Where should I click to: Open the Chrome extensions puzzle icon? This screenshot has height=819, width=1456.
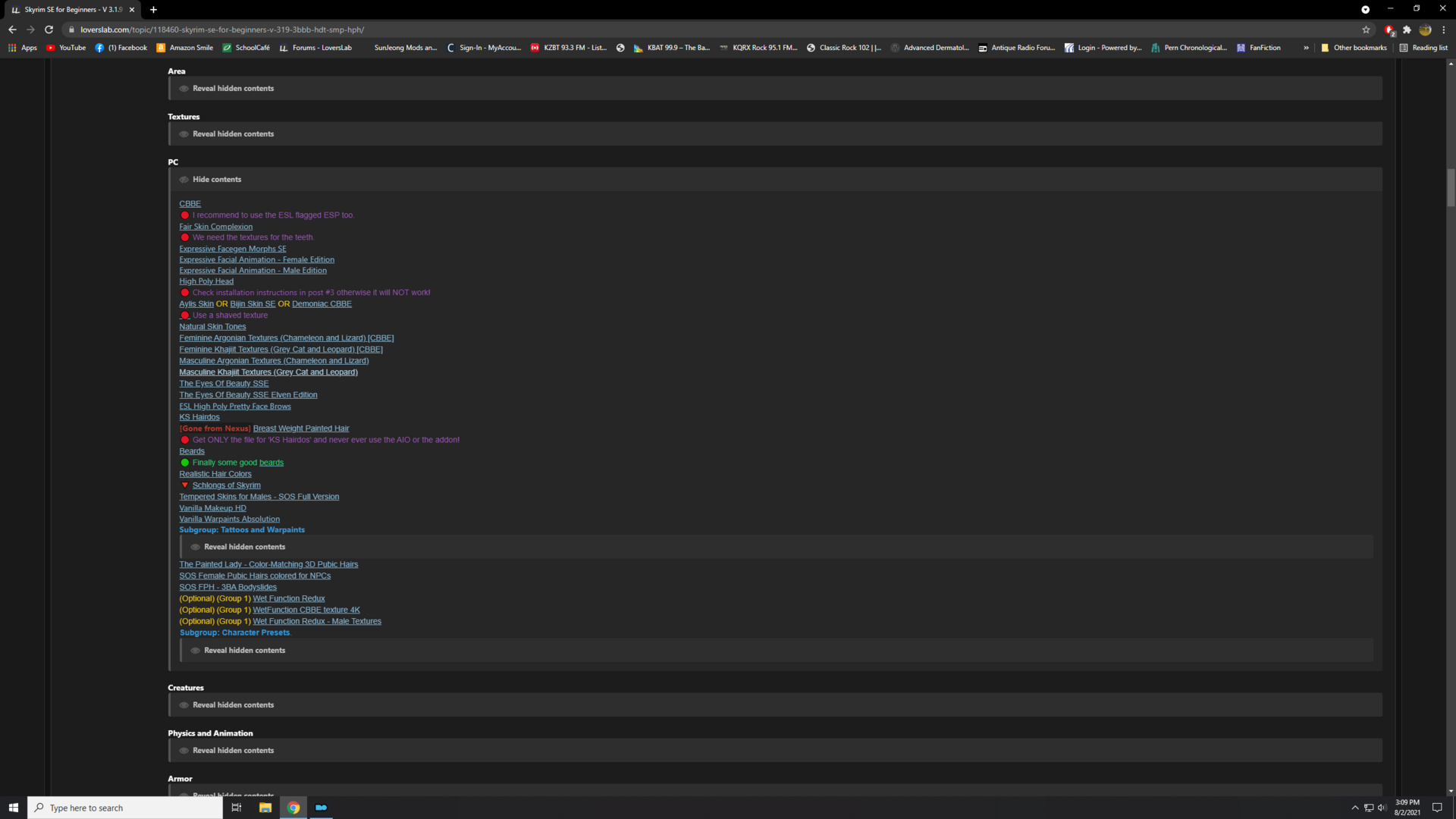click(x=1407, y=30)
